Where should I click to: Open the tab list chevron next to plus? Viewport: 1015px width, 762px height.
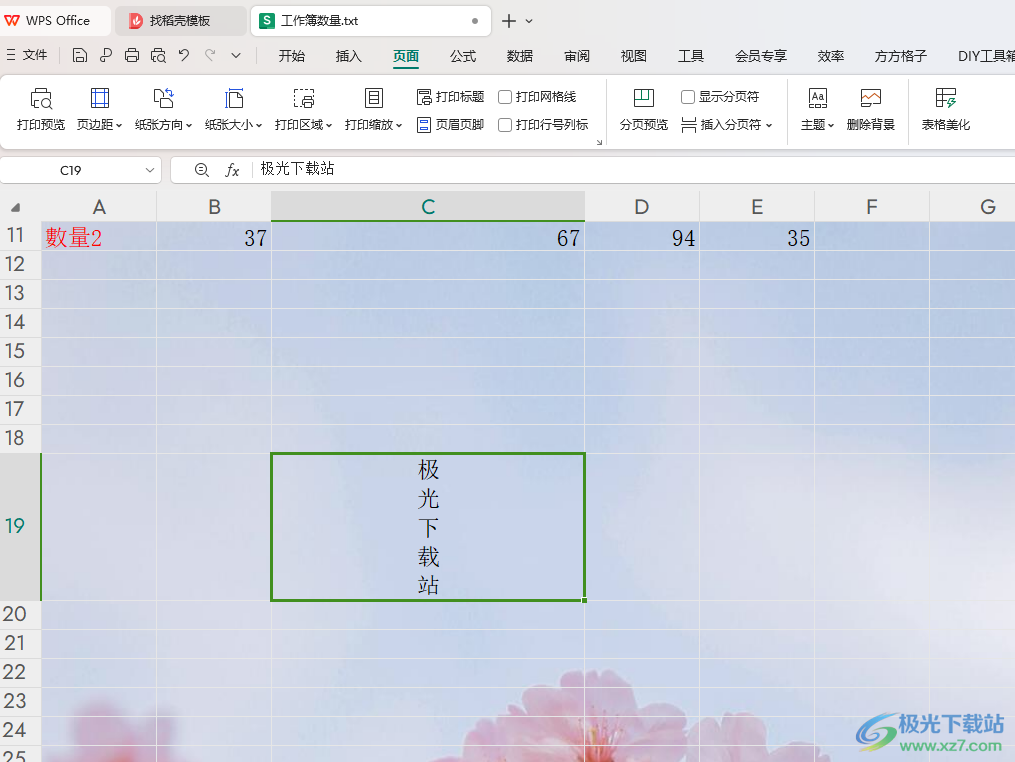(x=529, y=21)
